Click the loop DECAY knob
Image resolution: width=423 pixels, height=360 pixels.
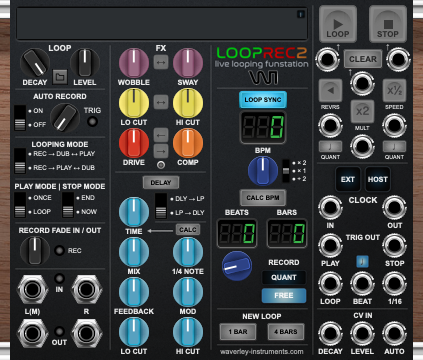(x=35, y=63)
